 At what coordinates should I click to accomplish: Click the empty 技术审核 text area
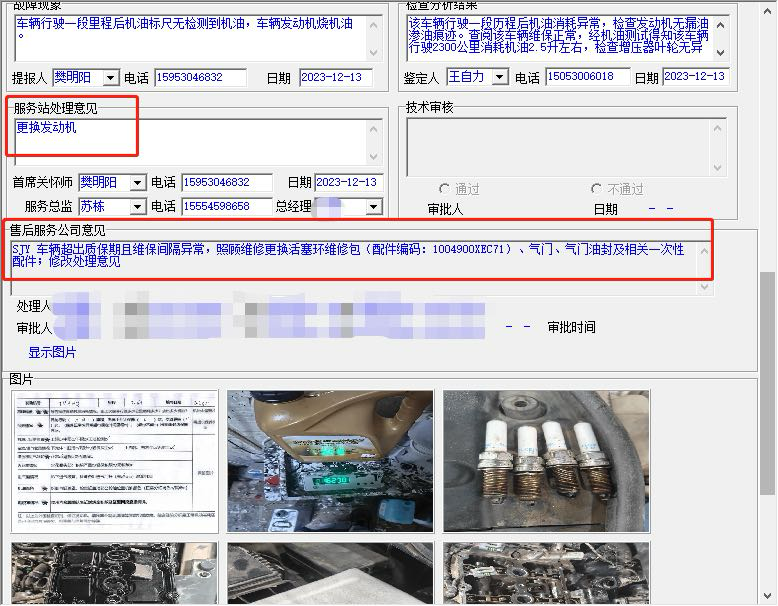pos(560,147)
